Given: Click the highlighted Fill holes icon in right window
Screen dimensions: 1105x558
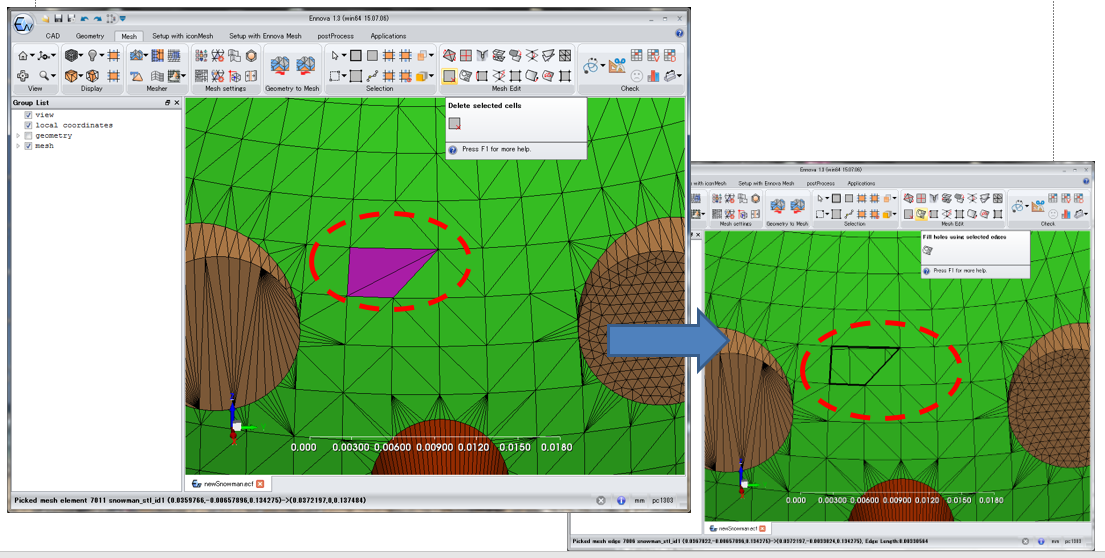Looking at the screenshot, I should coord(922,214).
